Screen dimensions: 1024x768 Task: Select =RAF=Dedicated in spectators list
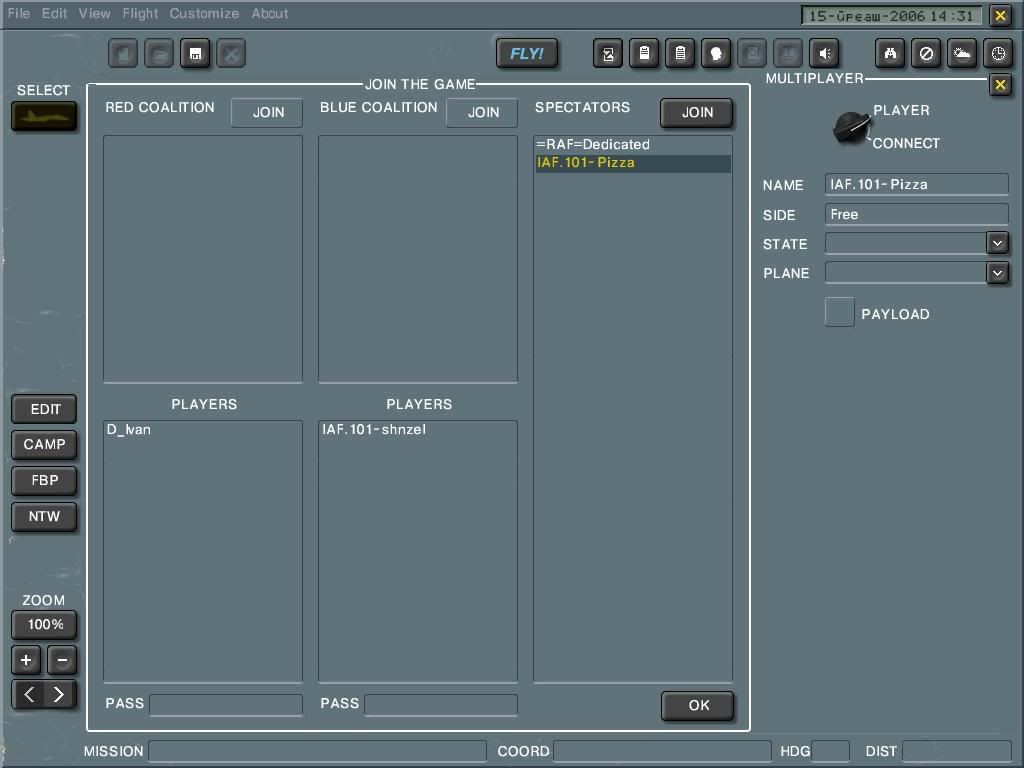point(593,144)
